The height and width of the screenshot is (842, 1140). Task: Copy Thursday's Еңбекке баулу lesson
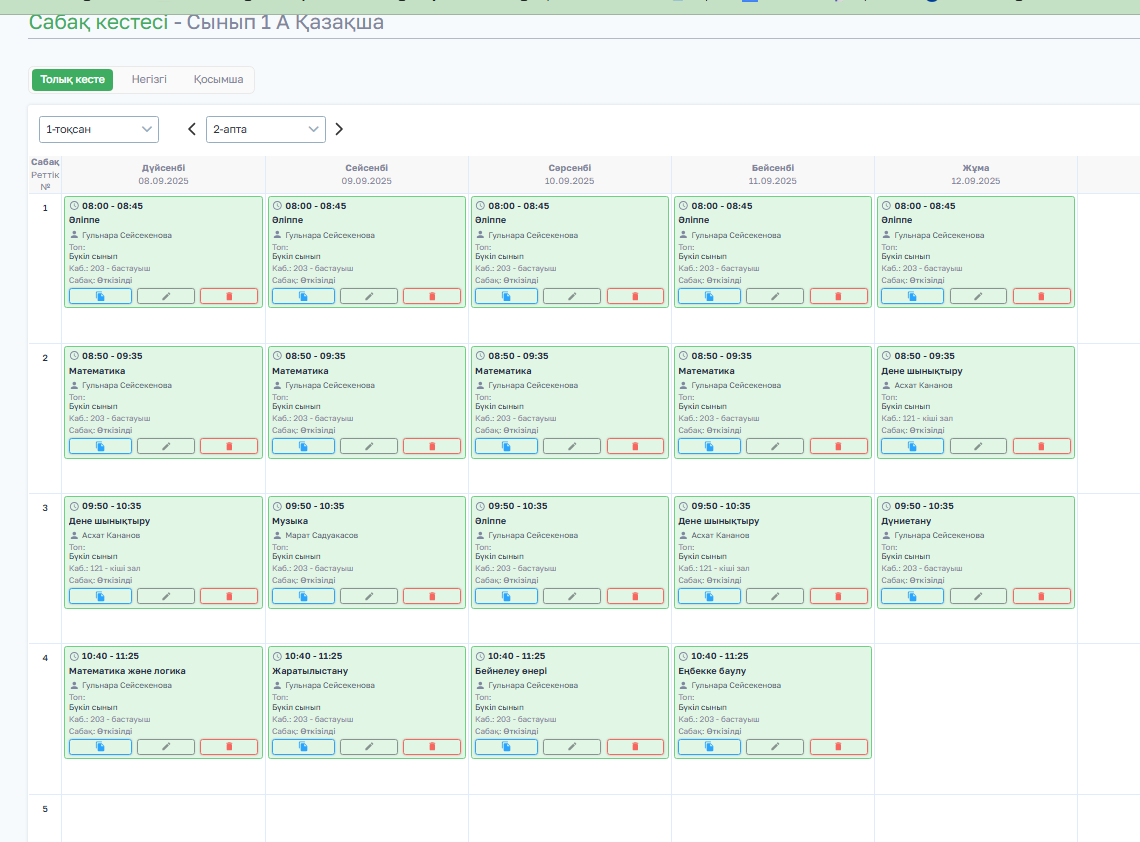[709, 747]
